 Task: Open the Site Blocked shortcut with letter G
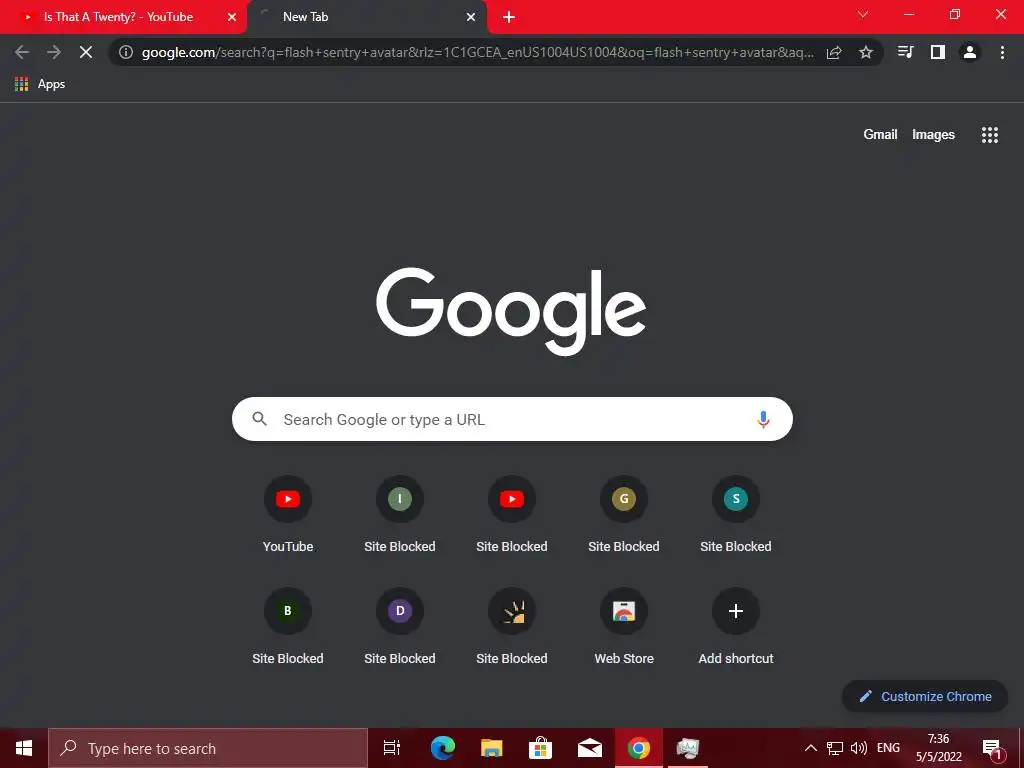pyautogui.click(x=624, y=514)
